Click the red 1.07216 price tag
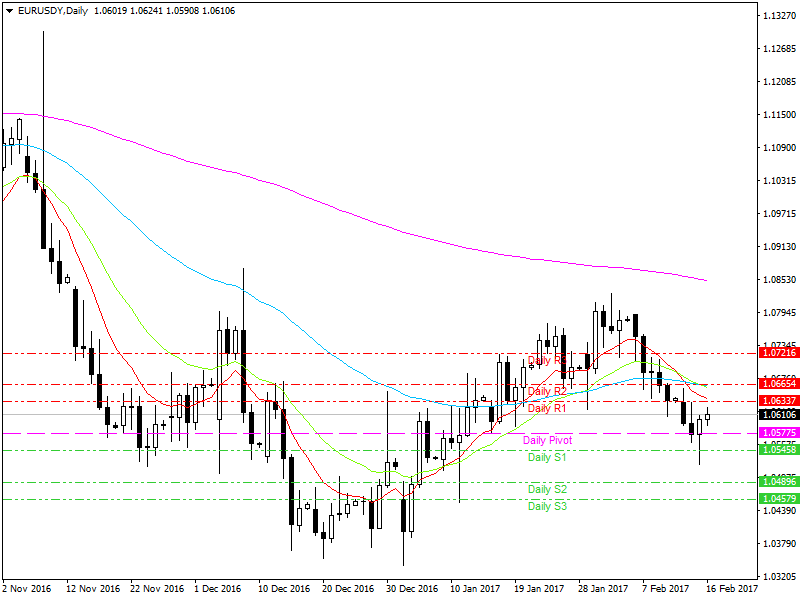This screenshot has width=800, height=600. click(779, 353)
